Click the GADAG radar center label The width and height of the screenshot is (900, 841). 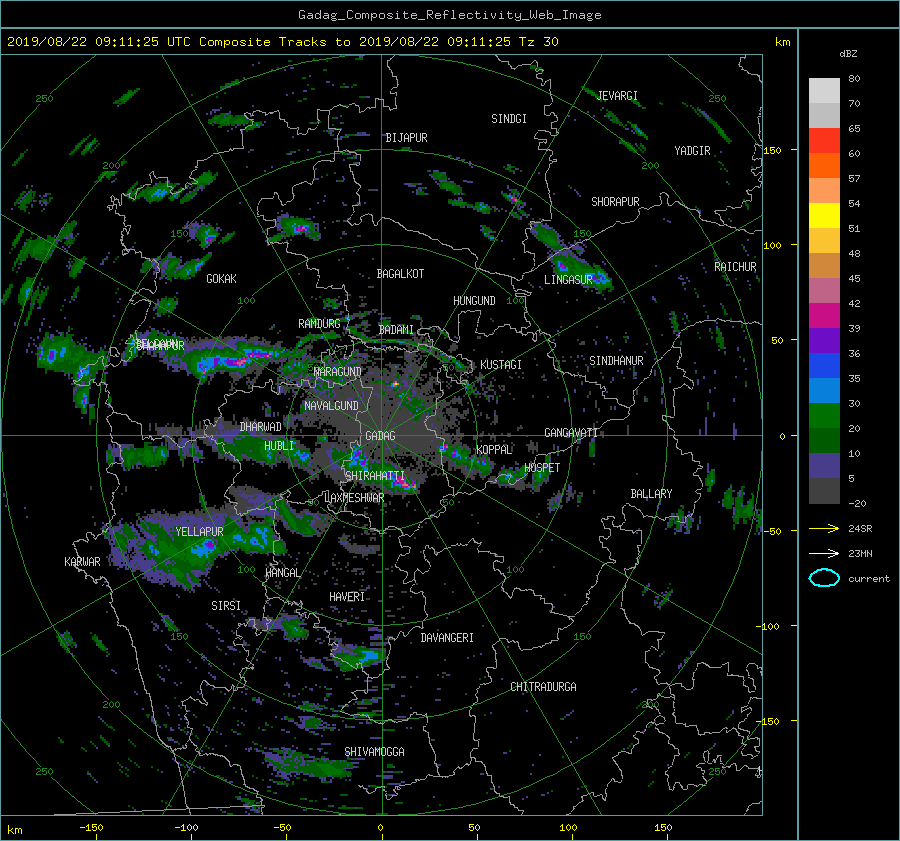pos(381,436)
